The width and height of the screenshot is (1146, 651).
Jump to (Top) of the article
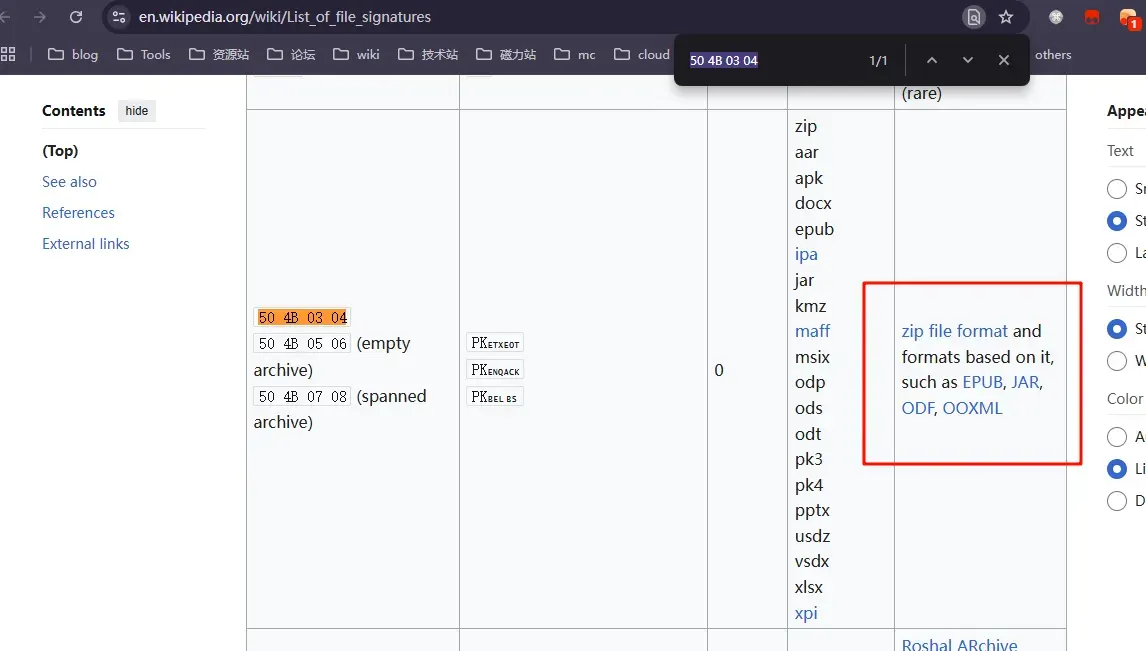pos(60,151)
